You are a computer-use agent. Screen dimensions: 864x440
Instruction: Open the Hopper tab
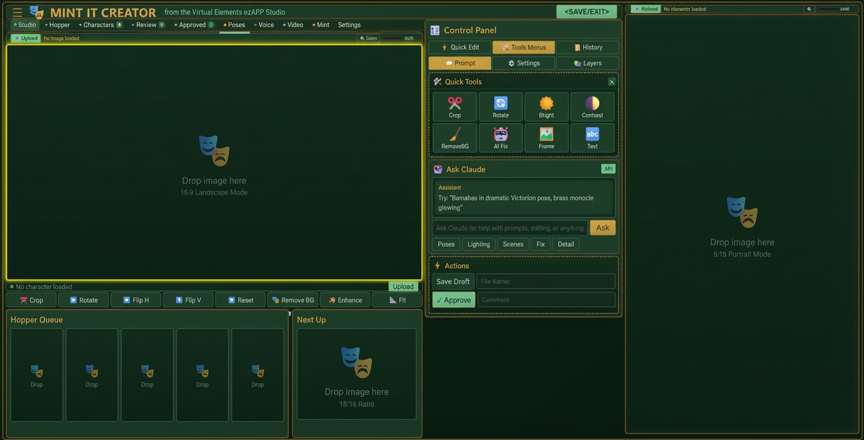pos(57,25)
